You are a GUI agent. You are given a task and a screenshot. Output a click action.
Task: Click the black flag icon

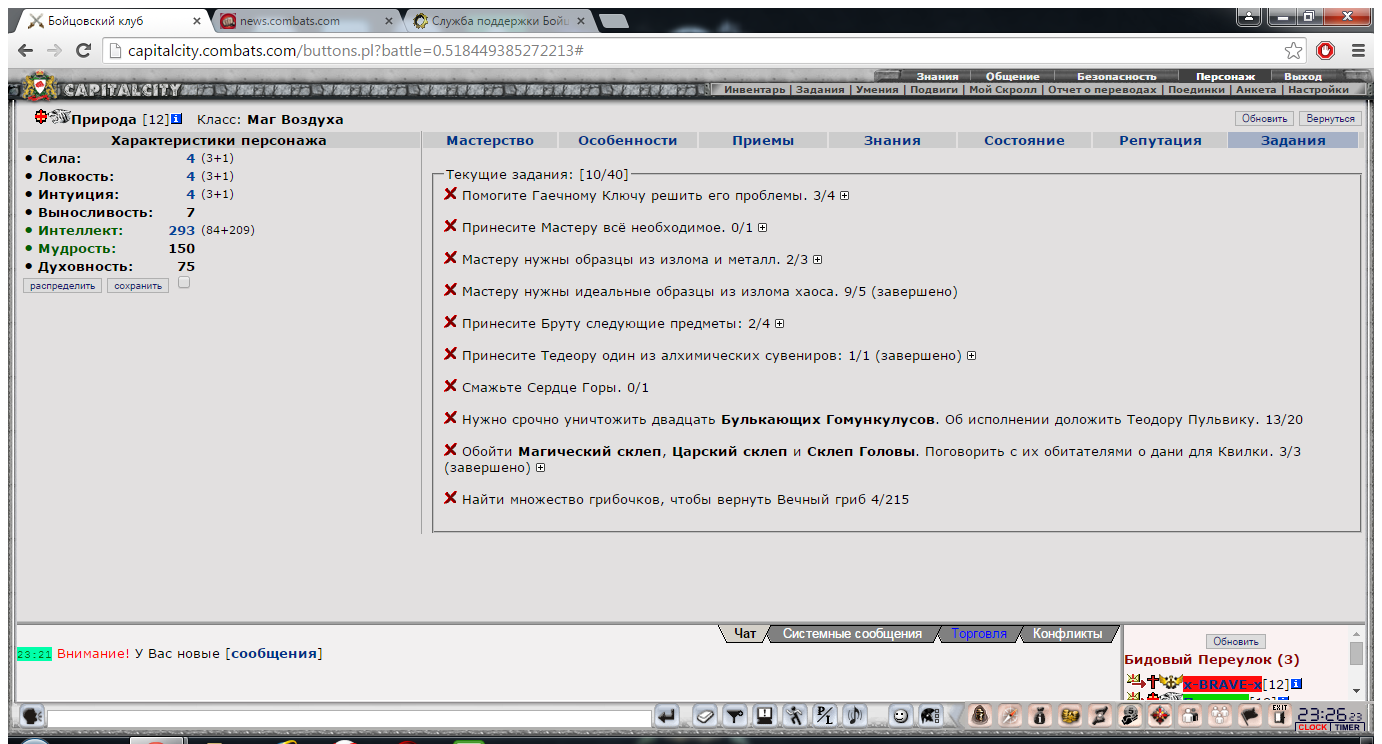[x=1249, y=716]
